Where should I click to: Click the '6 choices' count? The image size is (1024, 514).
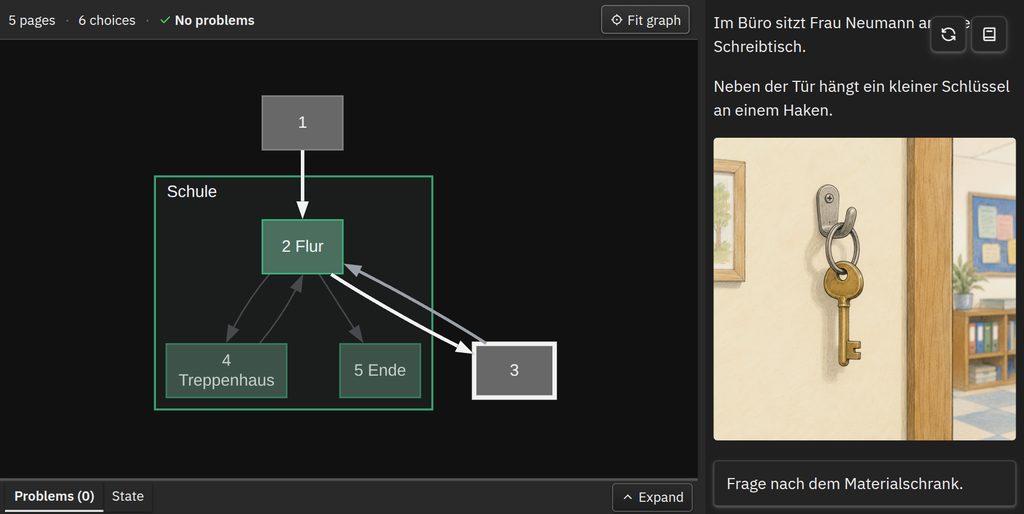pos(107,20)
